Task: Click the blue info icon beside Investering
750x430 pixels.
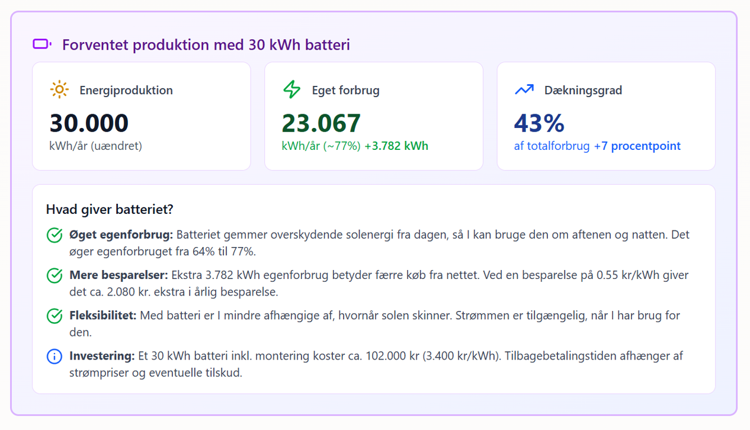Action: (55, 356)
